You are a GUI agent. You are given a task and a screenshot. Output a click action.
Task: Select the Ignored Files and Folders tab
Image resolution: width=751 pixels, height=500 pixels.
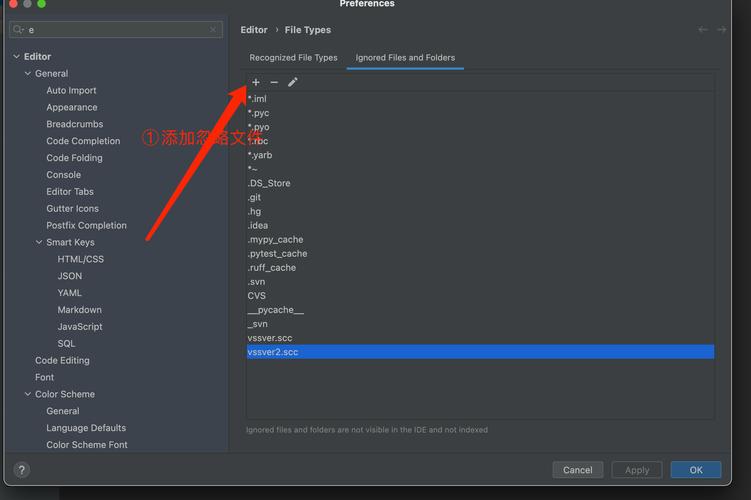[x=405, y=58]
